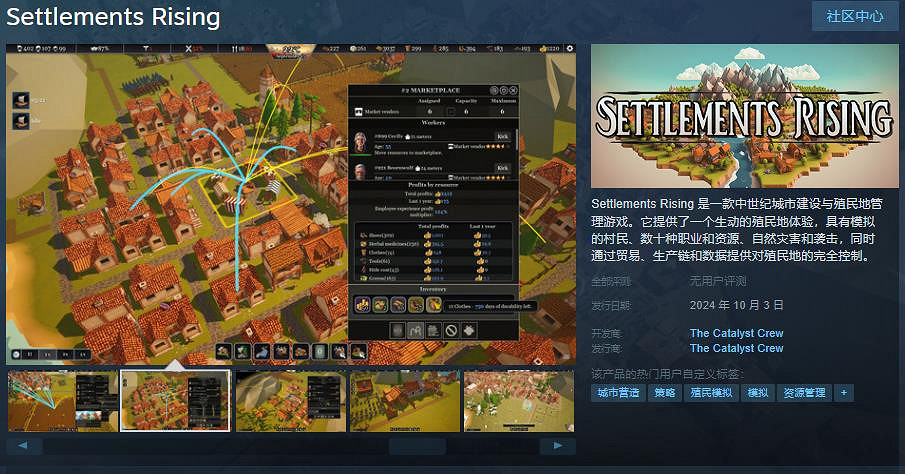Select the 城市营造 tag
Screen dimensions: 905x474
[x=618, y=393]
